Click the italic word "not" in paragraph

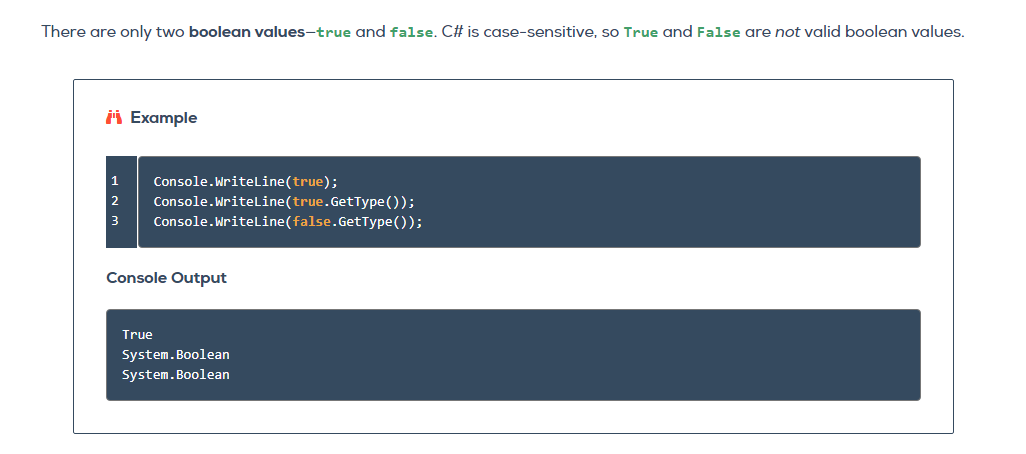tap(787, 32)
